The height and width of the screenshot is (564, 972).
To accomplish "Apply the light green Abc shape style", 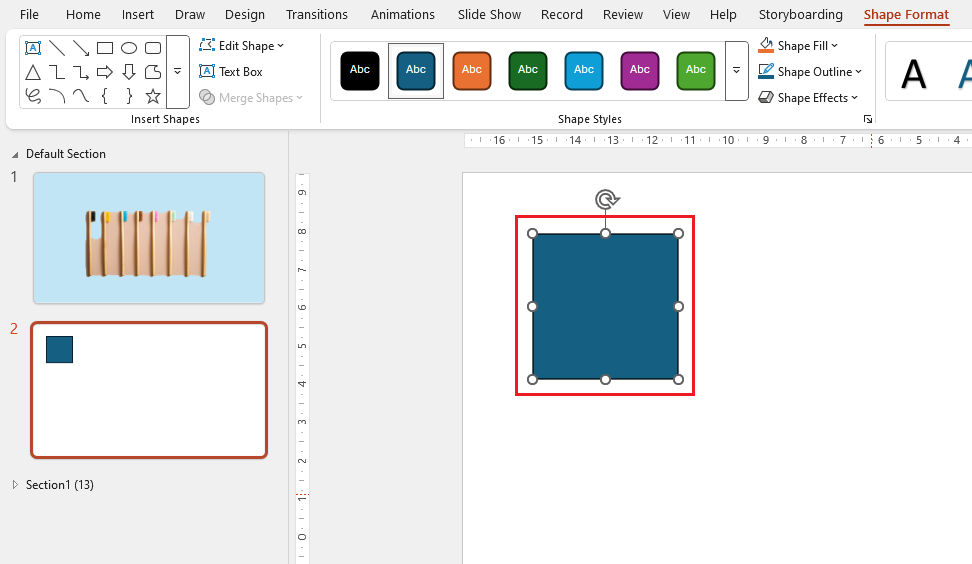I will point(696,71).
